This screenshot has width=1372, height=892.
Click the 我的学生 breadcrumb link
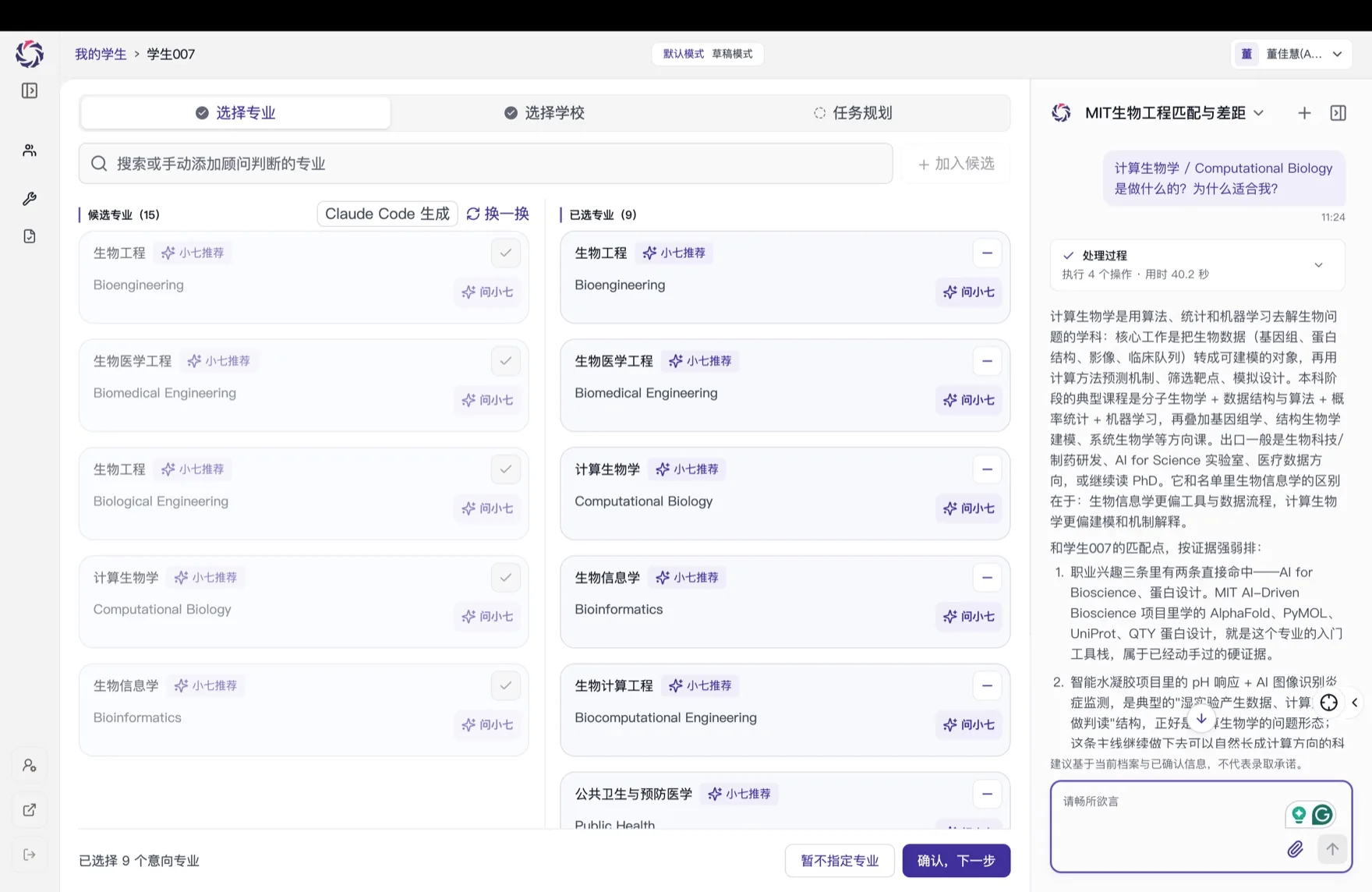pyautogui.click(x=101, y=54)
